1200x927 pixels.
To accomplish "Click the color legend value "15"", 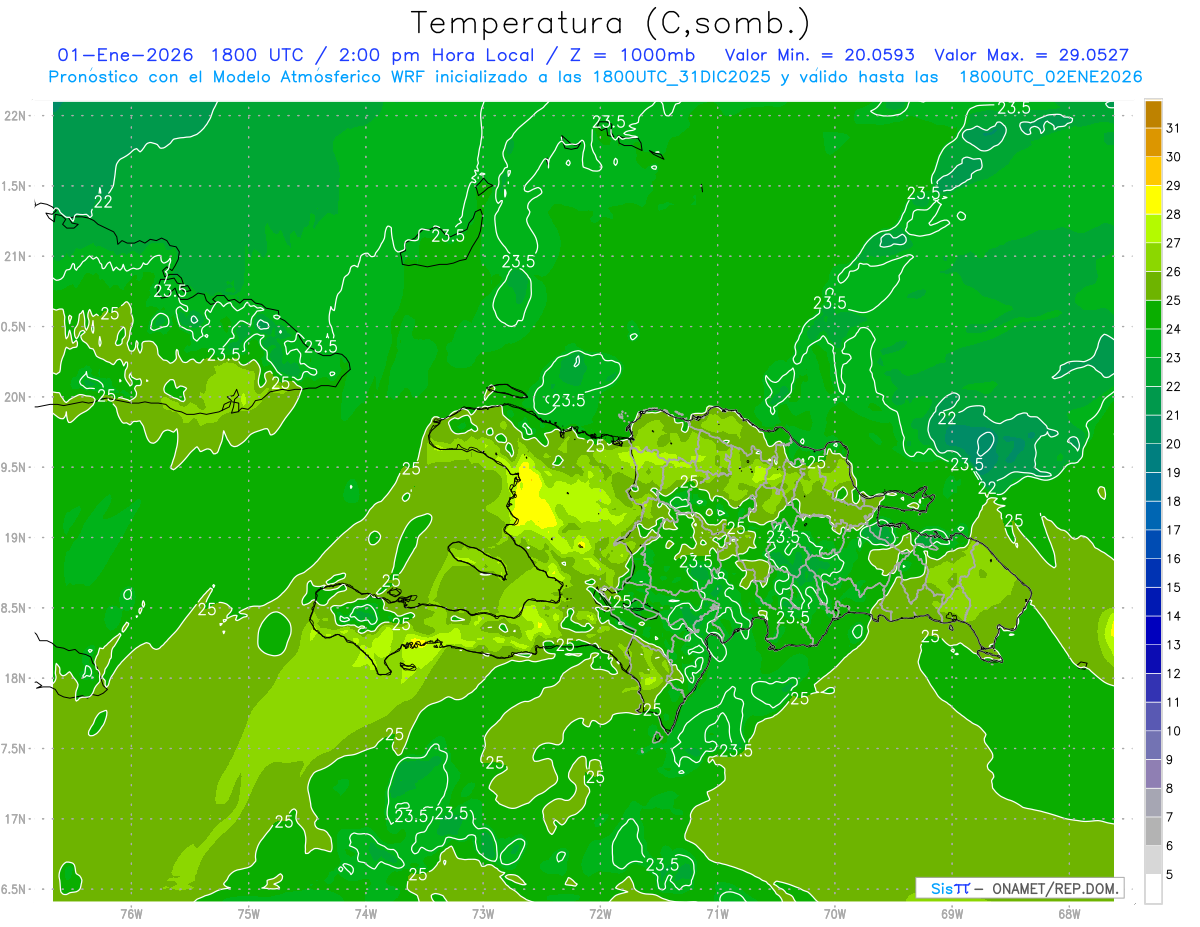I will pos(1174,588).
